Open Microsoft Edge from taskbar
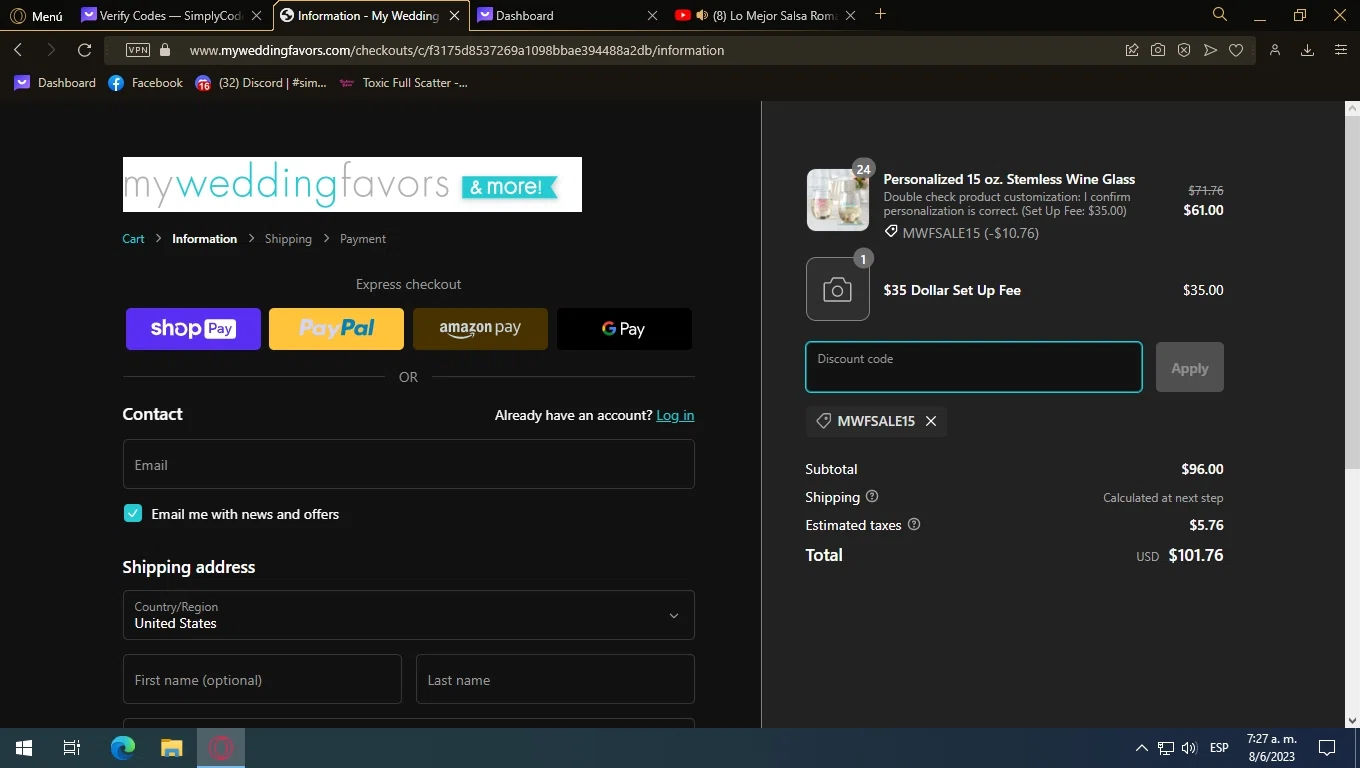 click(122, 748)
